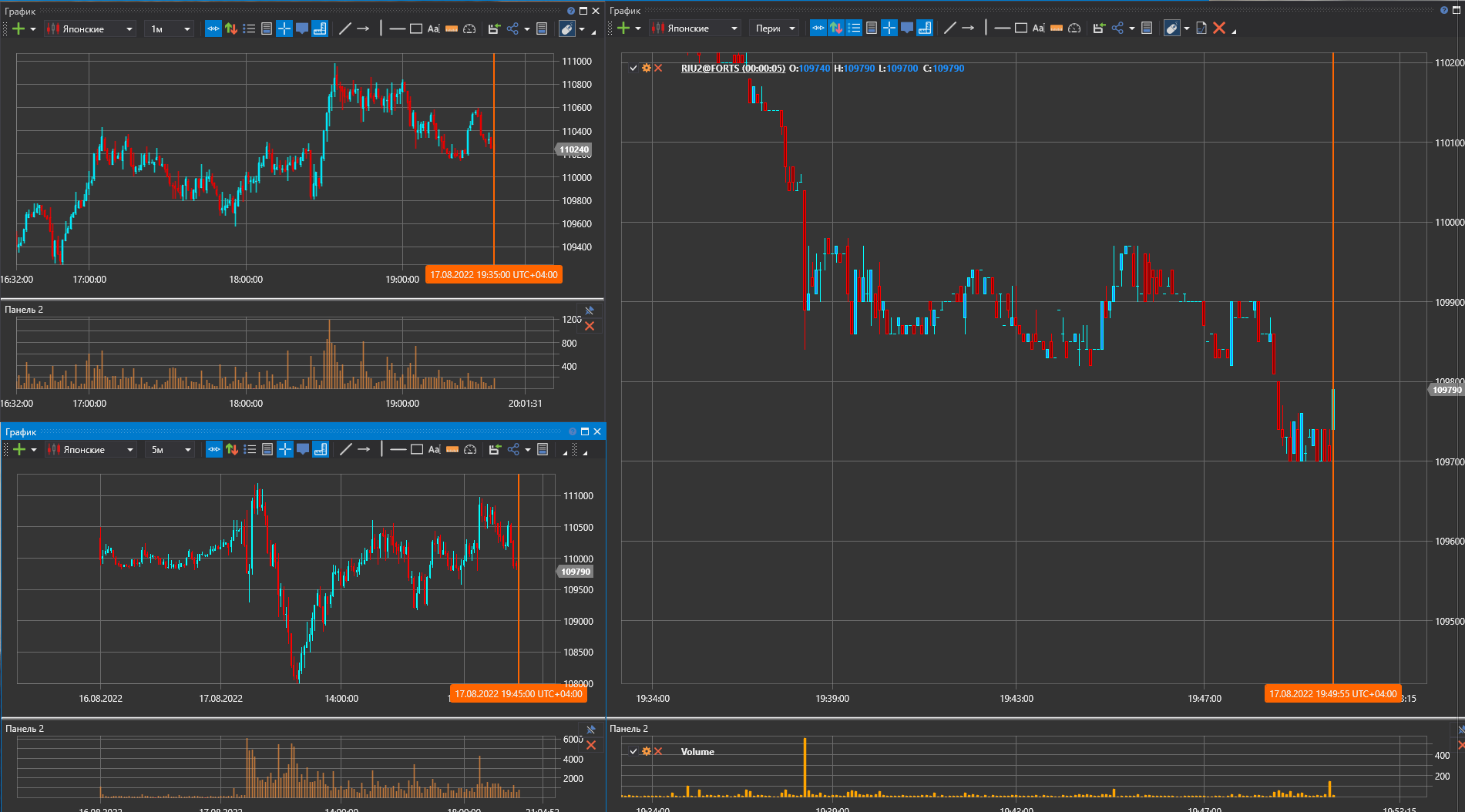Click mouse mode button in right chart toolbar

click(1171, 28)
